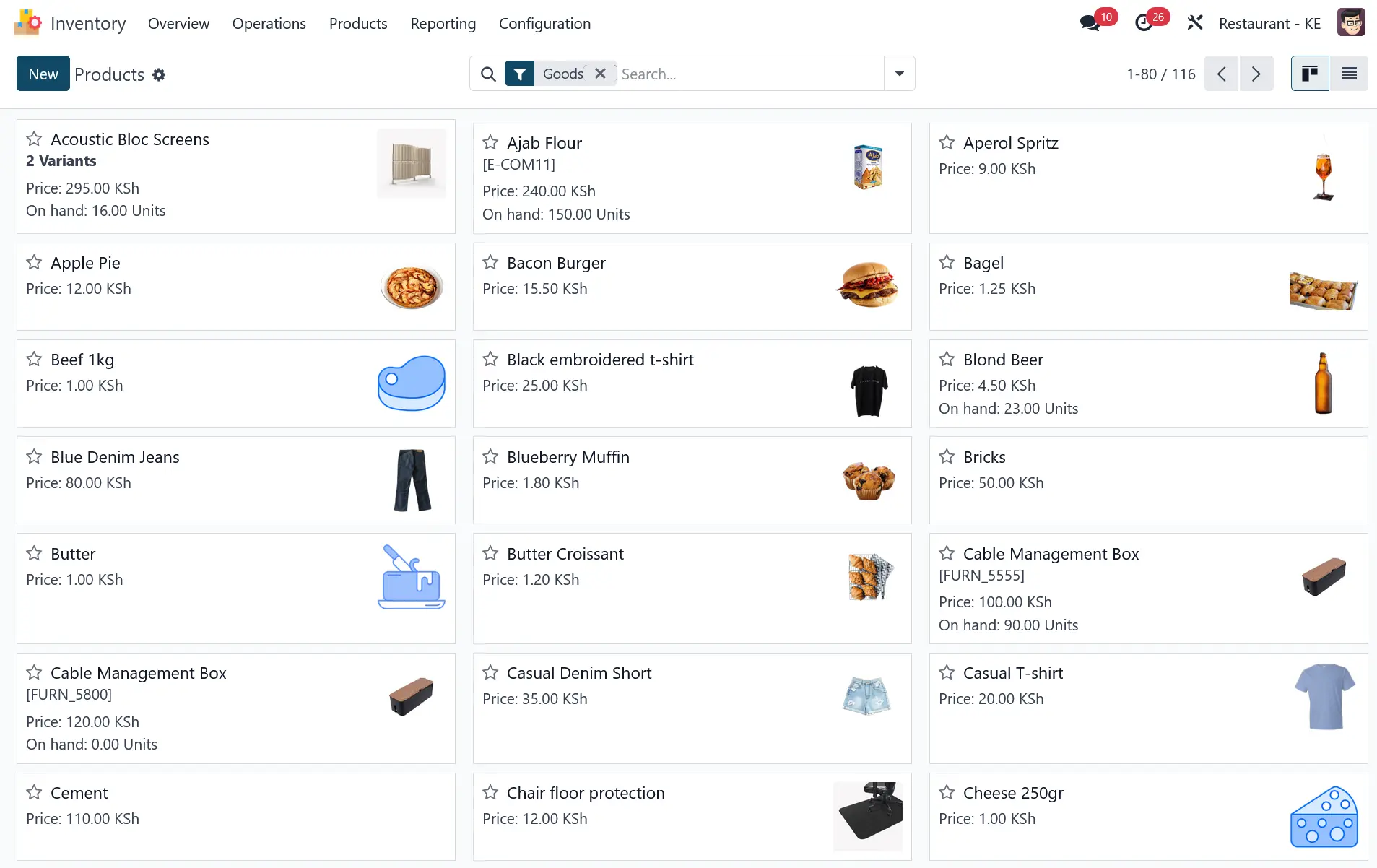
Task: Open the Operations menu
Action: click(x=269, y=24)
